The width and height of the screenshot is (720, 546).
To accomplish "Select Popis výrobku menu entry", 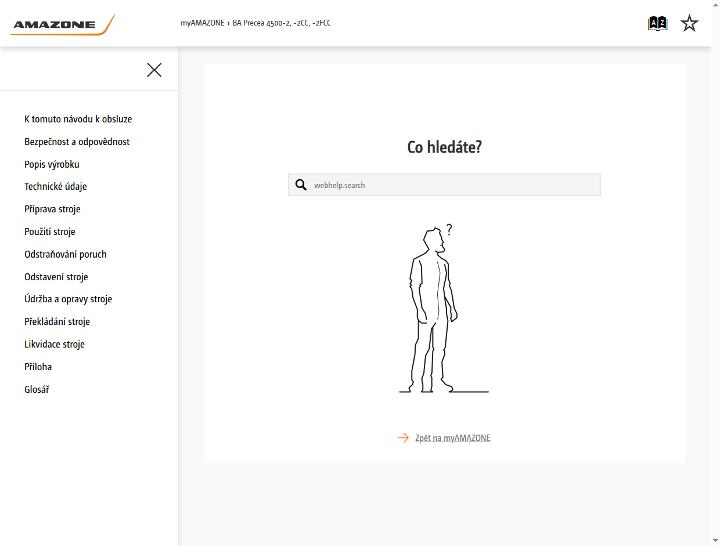I will [52, 164].
